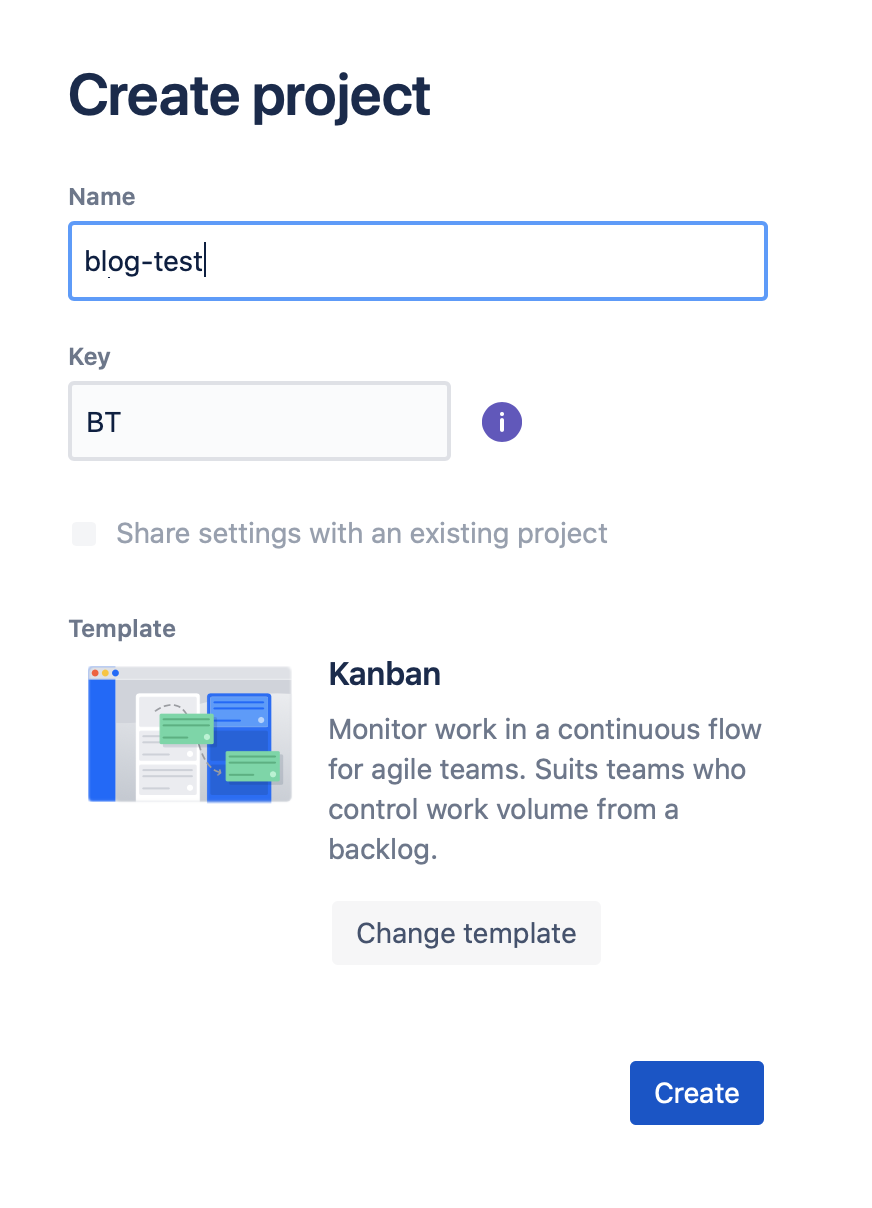Click the blue sidebar of the Kanban illustration

click(x=101, y=740)
